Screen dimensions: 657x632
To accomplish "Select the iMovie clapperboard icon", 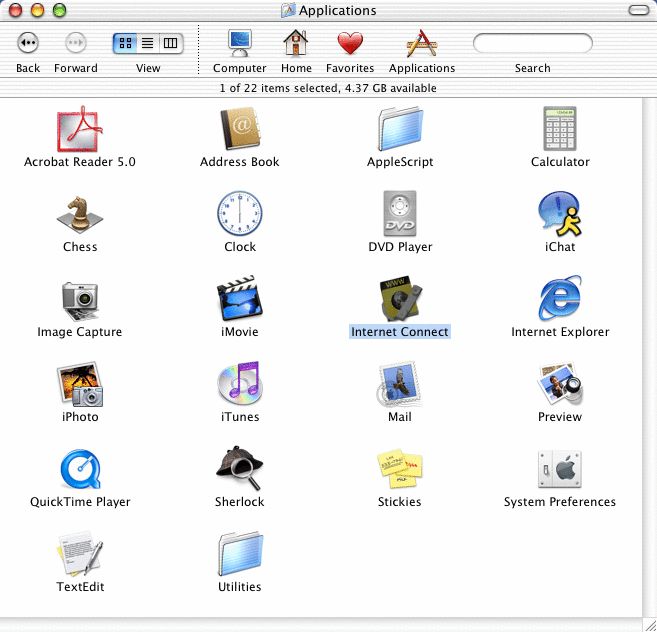I will 240,299.
